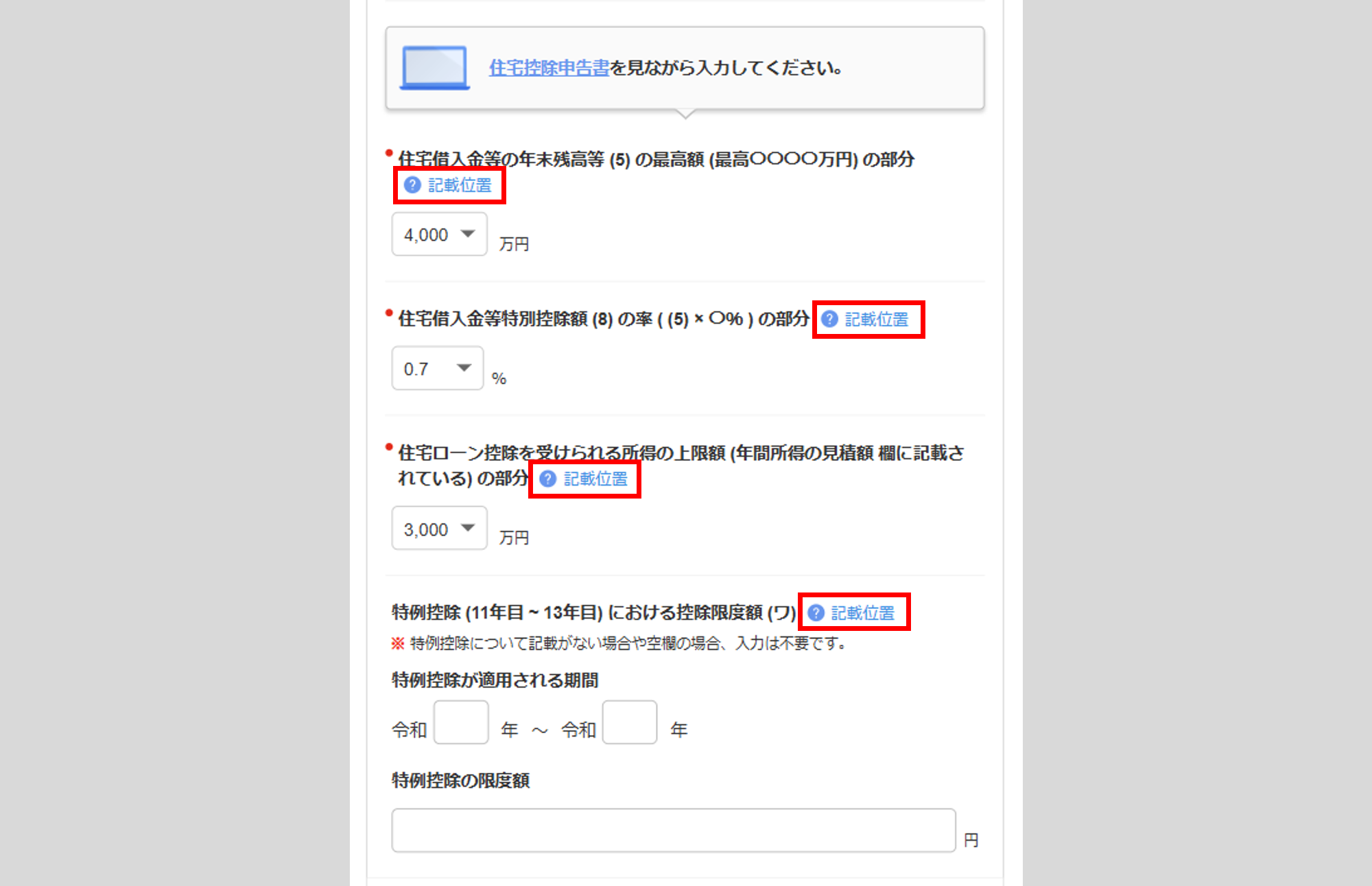The width and height of the screenshot is (1372, 886).
Task: Click question mark icon under 年末残高等 label
Action: (412, 185)
